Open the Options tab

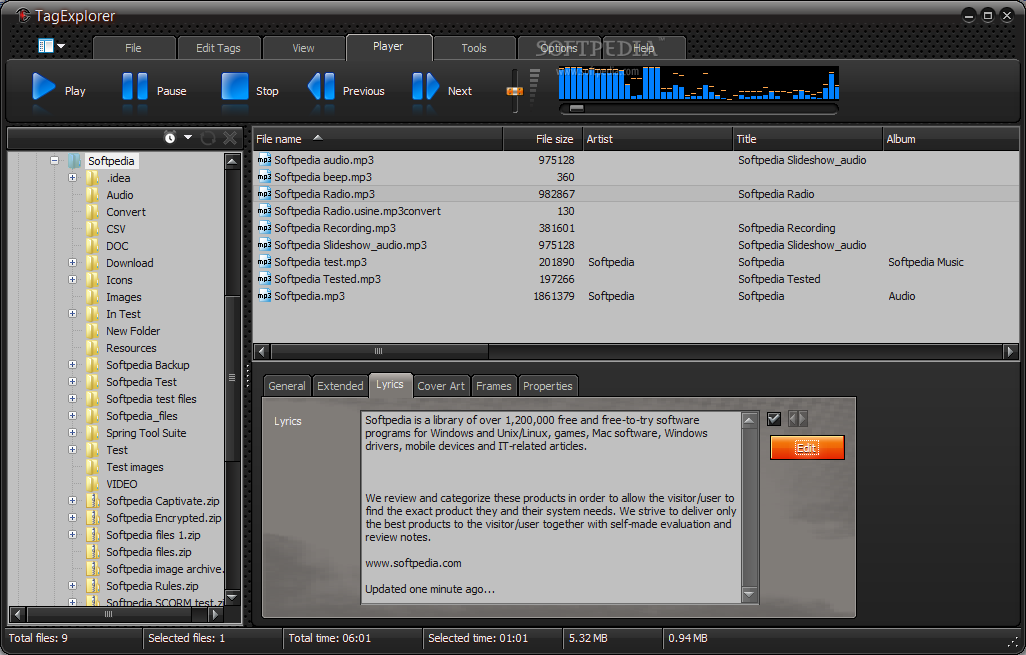pyautogui.click(x=559, y=48)
